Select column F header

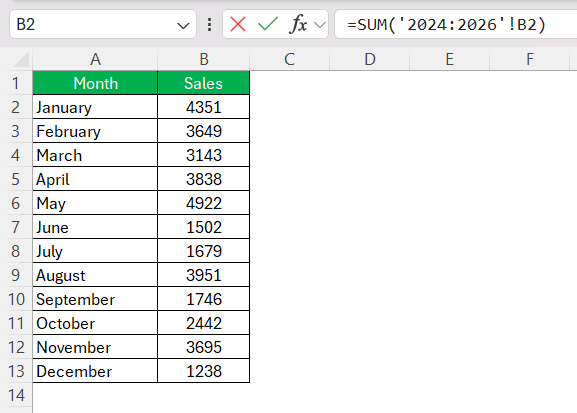coord(529,59)
